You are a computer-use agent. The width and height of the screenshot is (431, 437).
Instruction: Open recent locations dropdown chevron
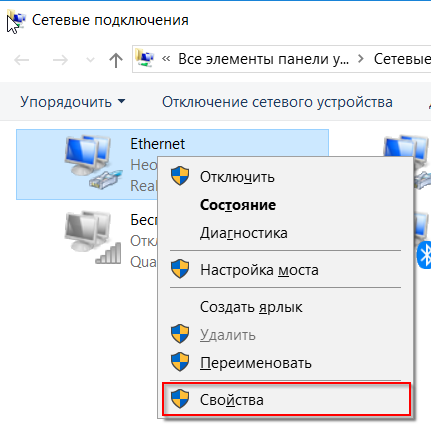(x=90, y=60)
